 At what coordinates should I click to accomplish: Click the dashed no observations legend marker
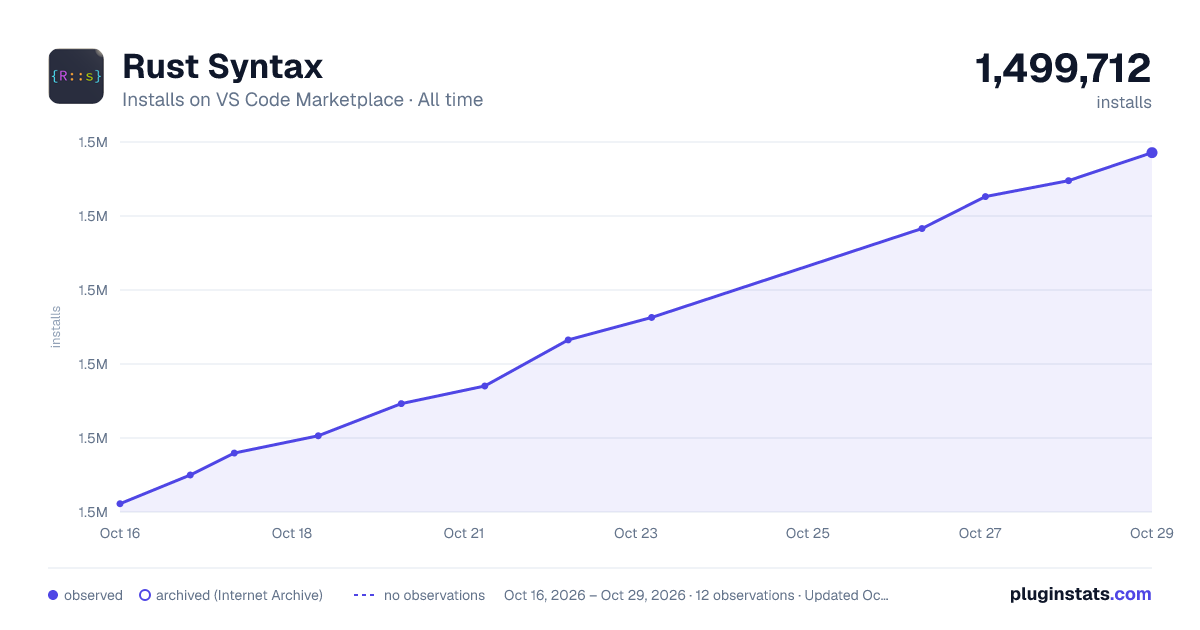364,595
